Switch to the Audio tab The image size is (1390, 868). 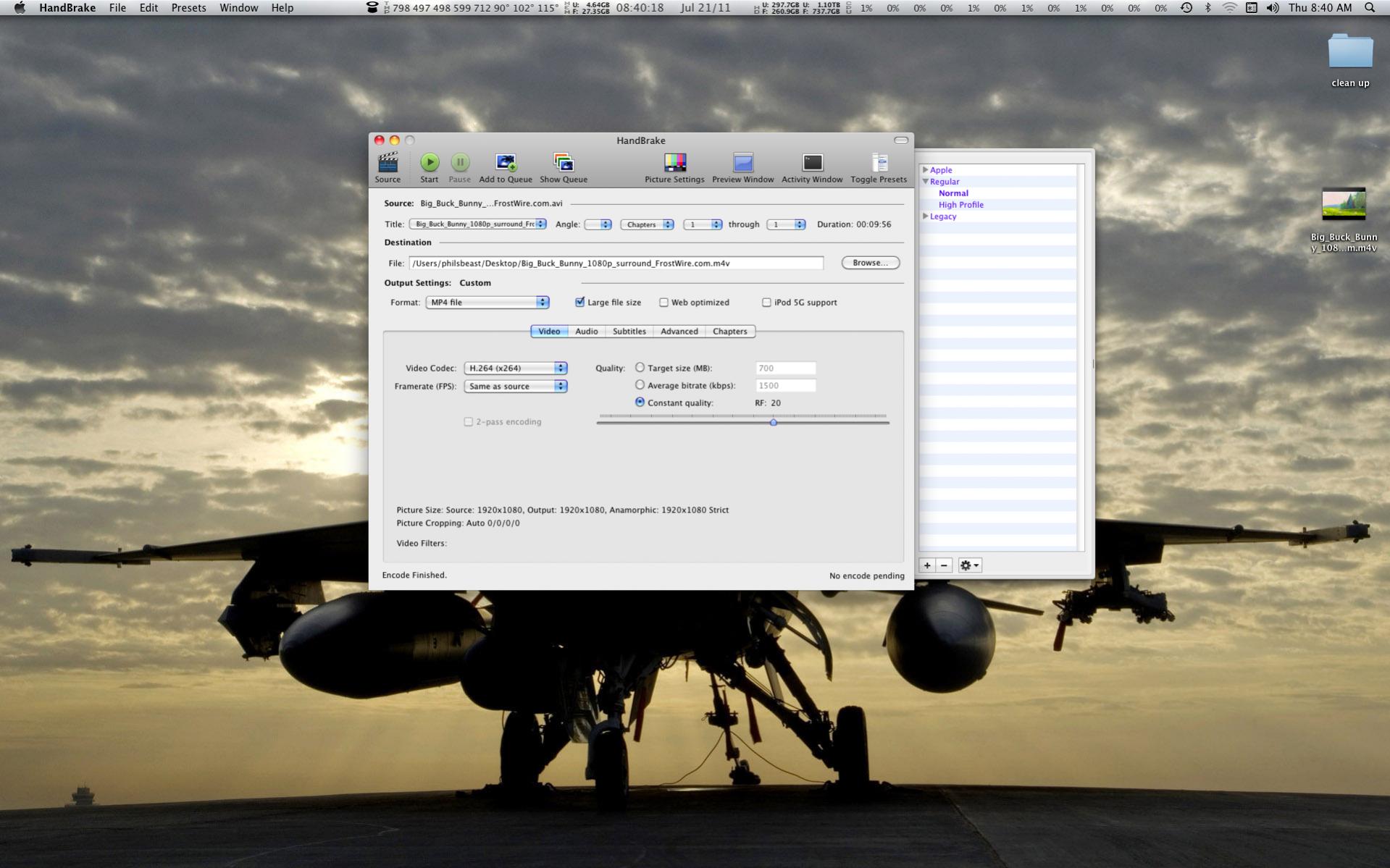[586, 332]
